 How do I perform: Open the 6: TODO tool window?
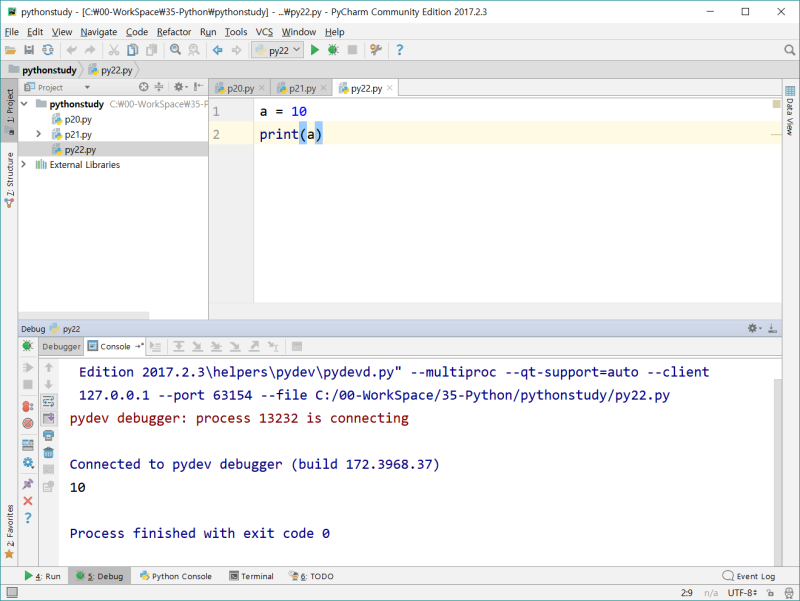tap(311, 576)
